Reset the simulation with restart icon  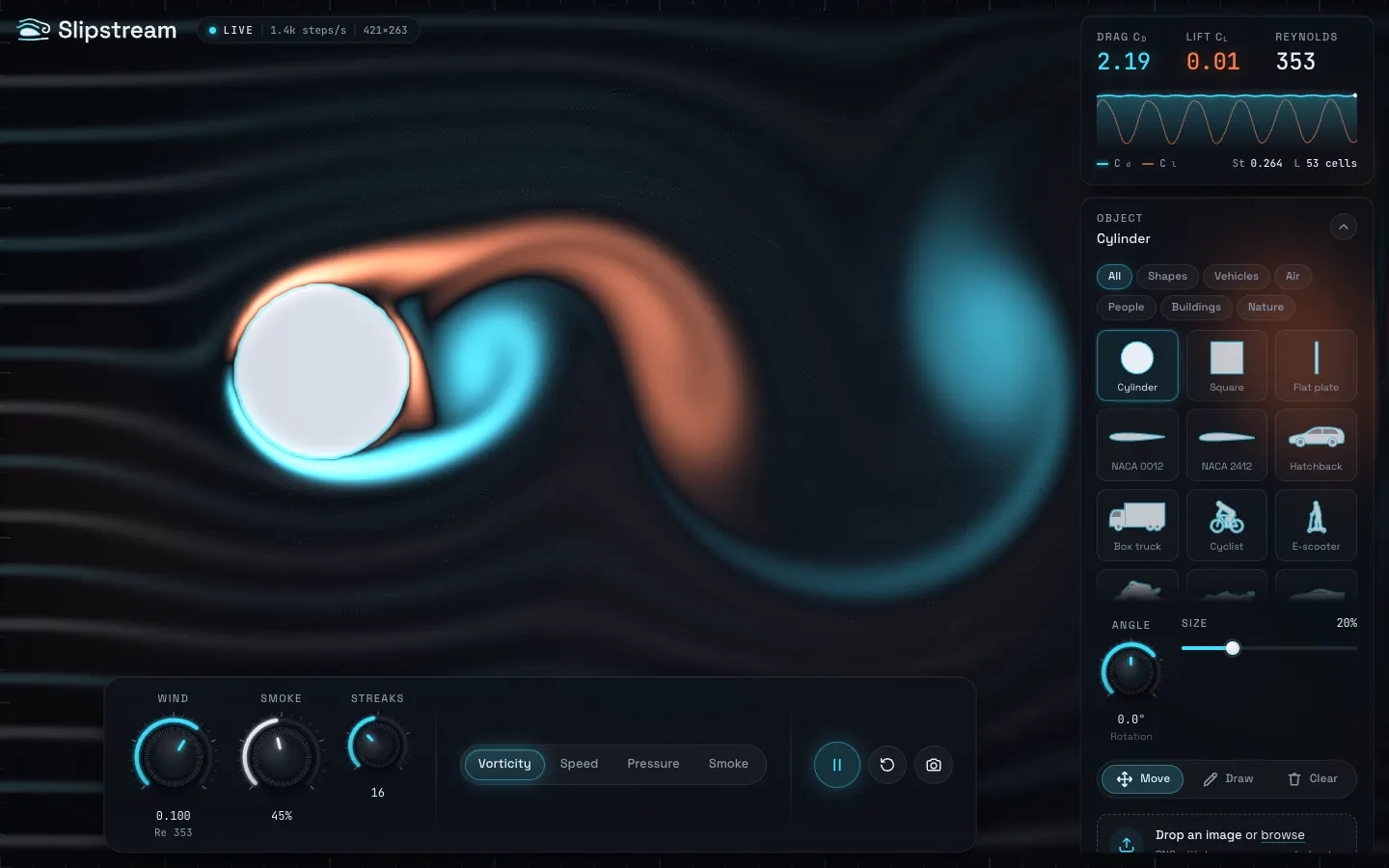(x=887, y=765)
